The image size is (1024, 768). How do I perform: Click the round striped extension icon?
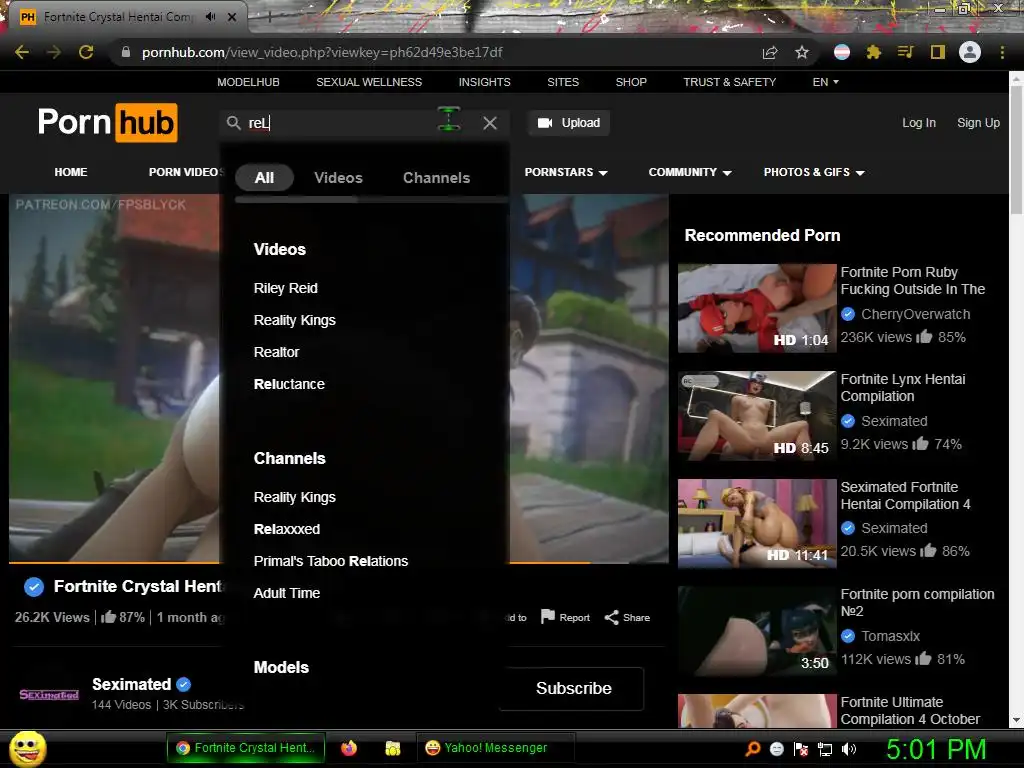click(x=842, y=52)
